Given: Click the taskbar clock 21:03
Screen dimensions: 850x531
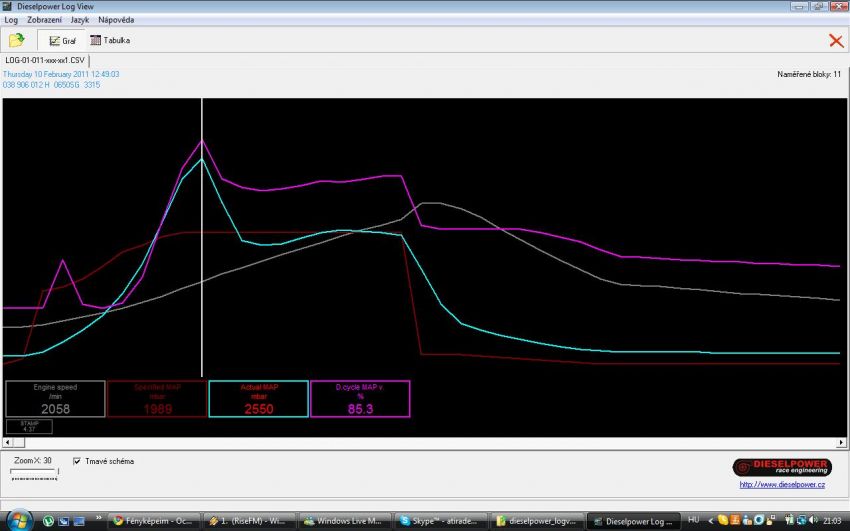Looking at the screenshot, I should click(x=832, y=521).
